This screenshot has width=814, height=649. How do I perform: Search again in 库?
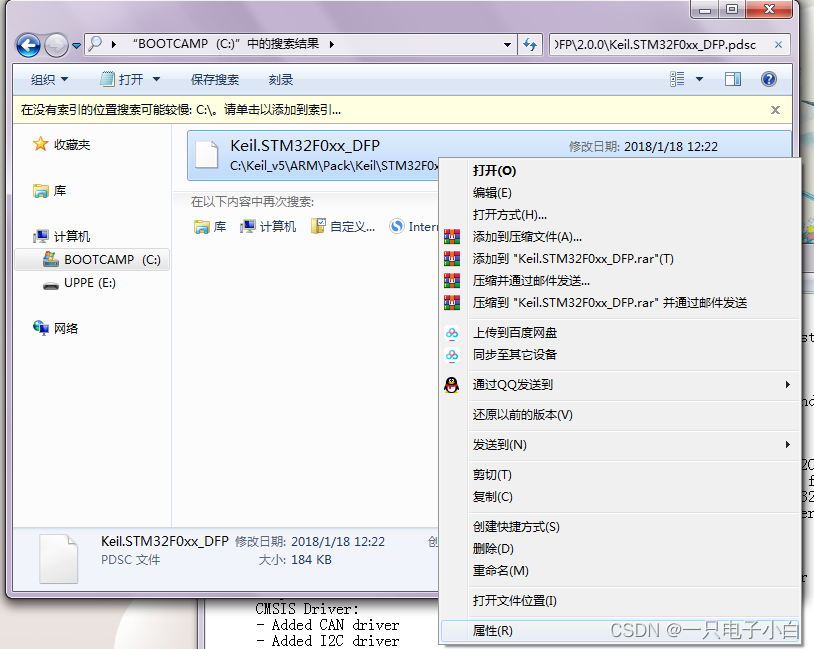[210, 226]
